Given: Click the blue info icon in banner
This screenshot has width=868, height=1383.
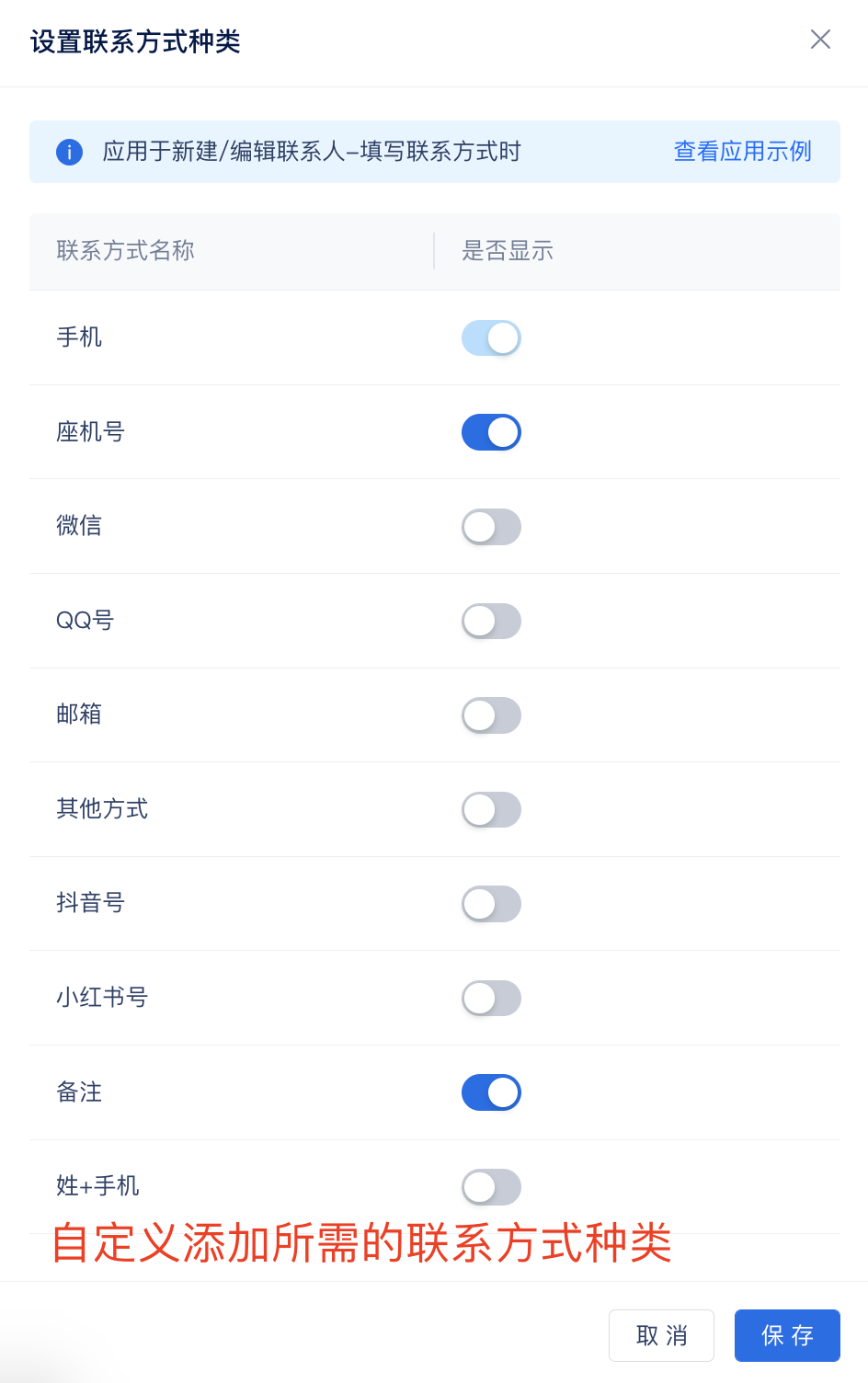Looking at the screenshot, I should [x=69, y=152].
